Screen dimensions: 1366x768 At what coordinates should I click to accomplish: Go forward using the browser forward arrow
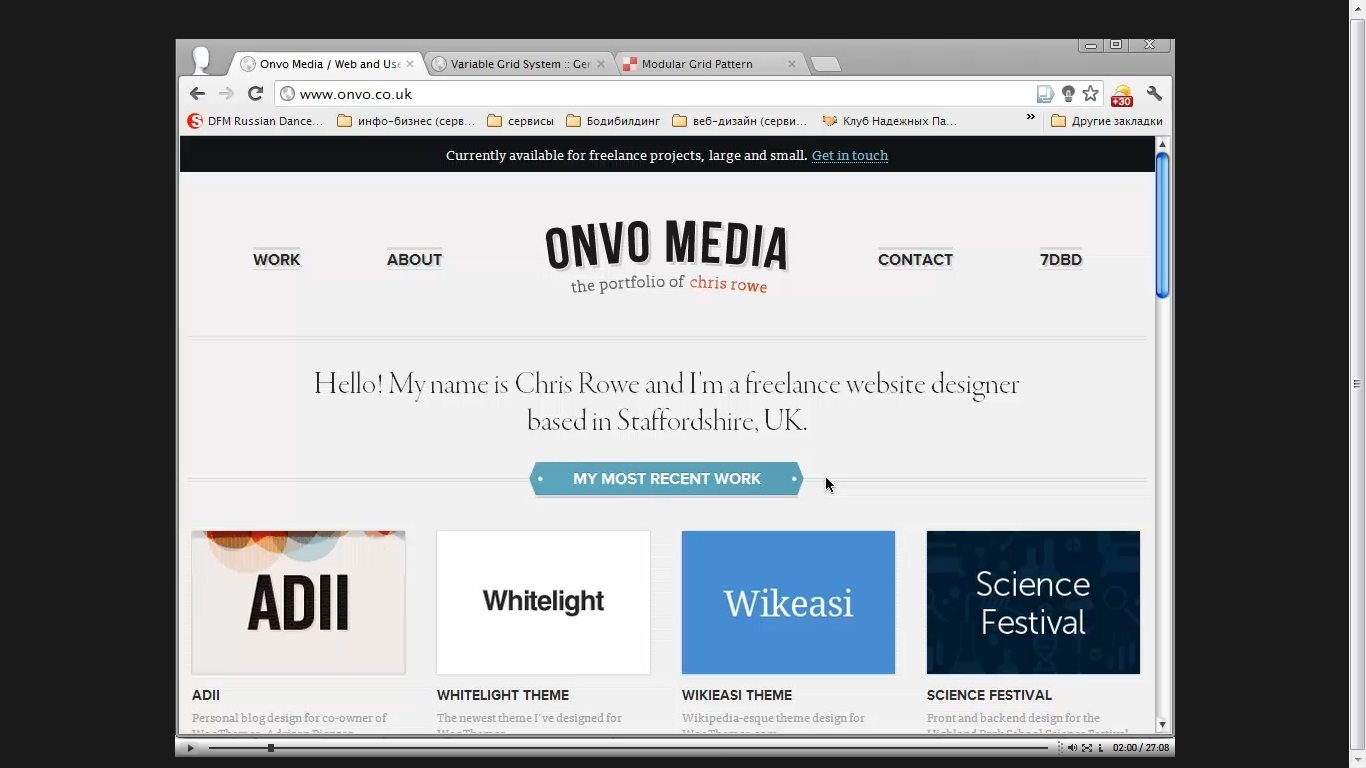[226, 94]
